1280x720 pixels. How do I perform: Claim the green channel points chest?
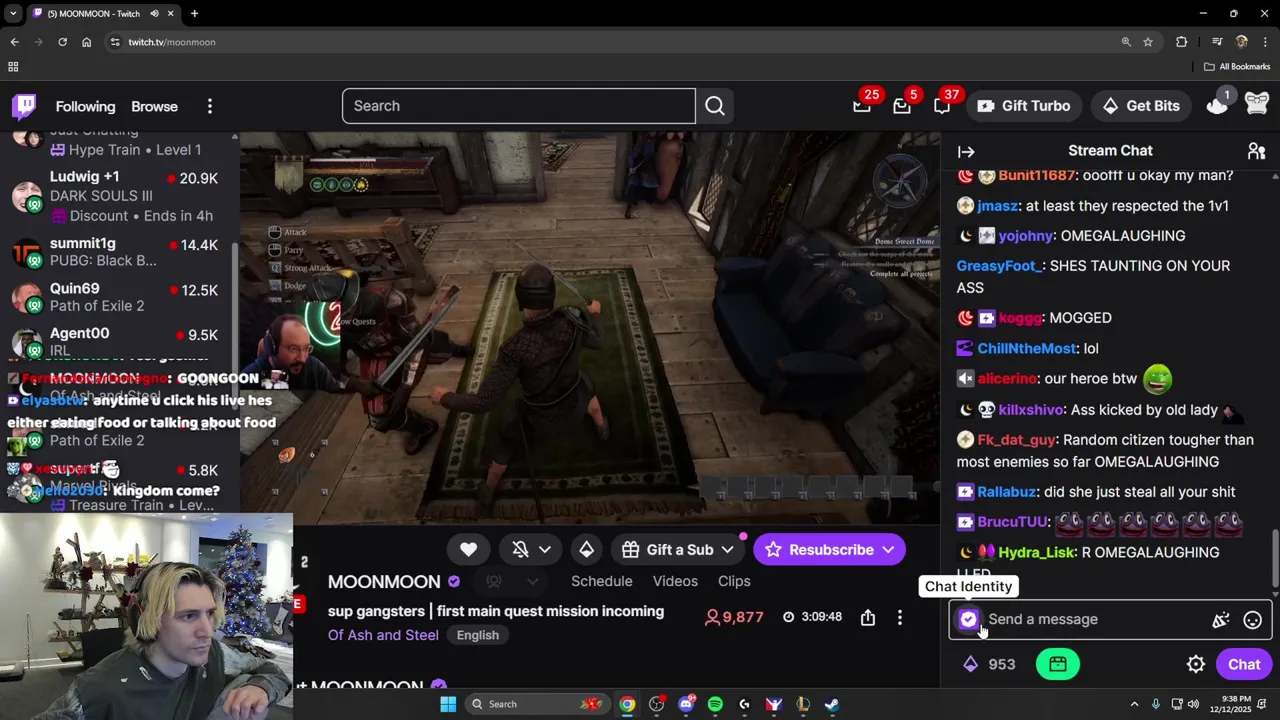1058,665
